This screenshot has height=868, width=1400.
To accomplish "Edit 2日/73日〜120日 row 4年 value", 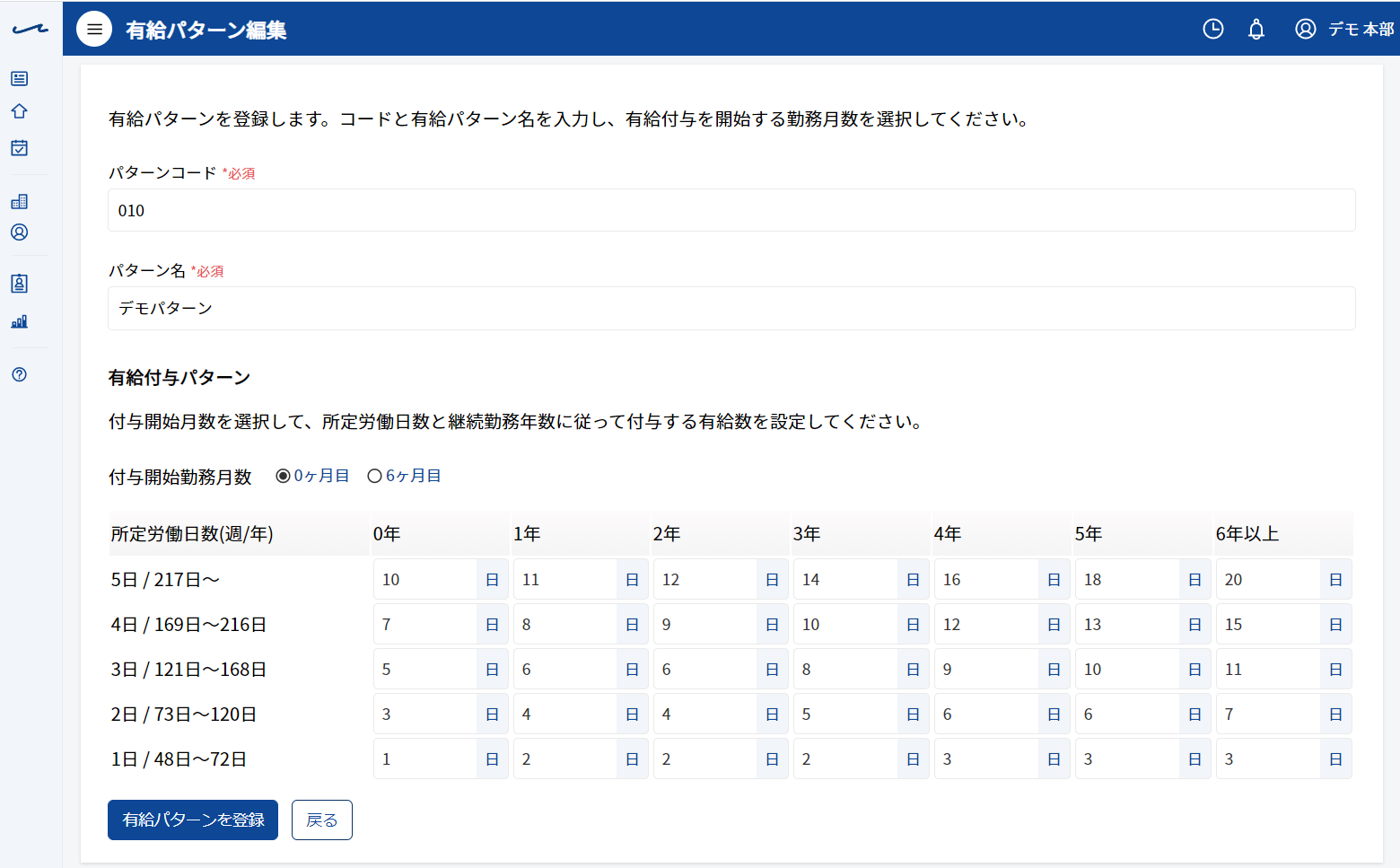I will click(986, 714).
